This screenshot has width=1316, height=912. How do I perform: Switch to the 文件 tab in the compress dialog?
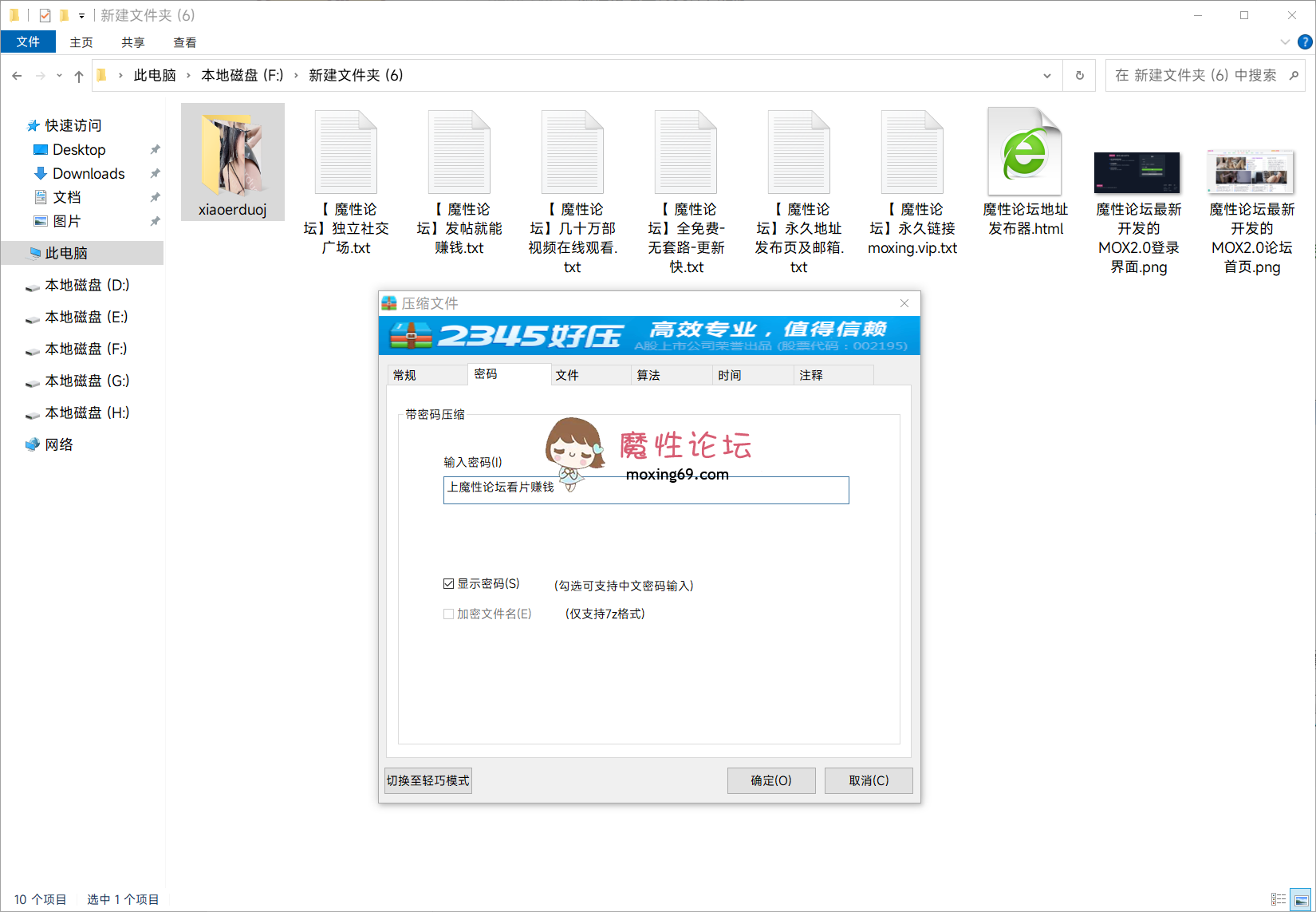click(592, 375)
